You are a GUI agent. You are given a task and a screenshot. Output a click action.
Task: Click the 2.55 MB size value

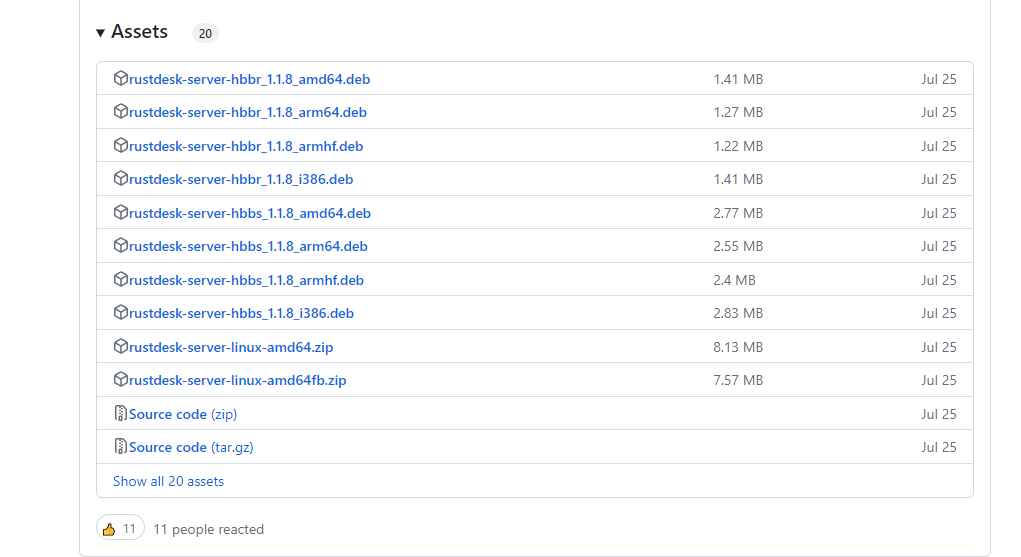tap(738, 246)
